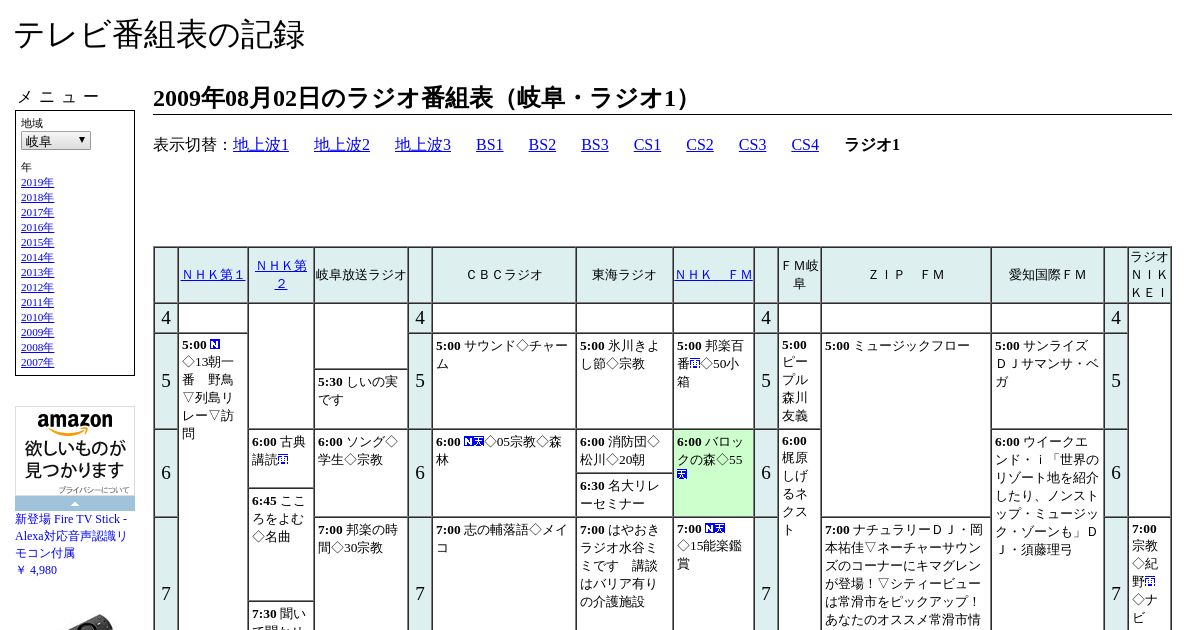
Task: Click the 再 icon in ラジオNIKKEI 7:00 cell
Action: point(1151,581)
